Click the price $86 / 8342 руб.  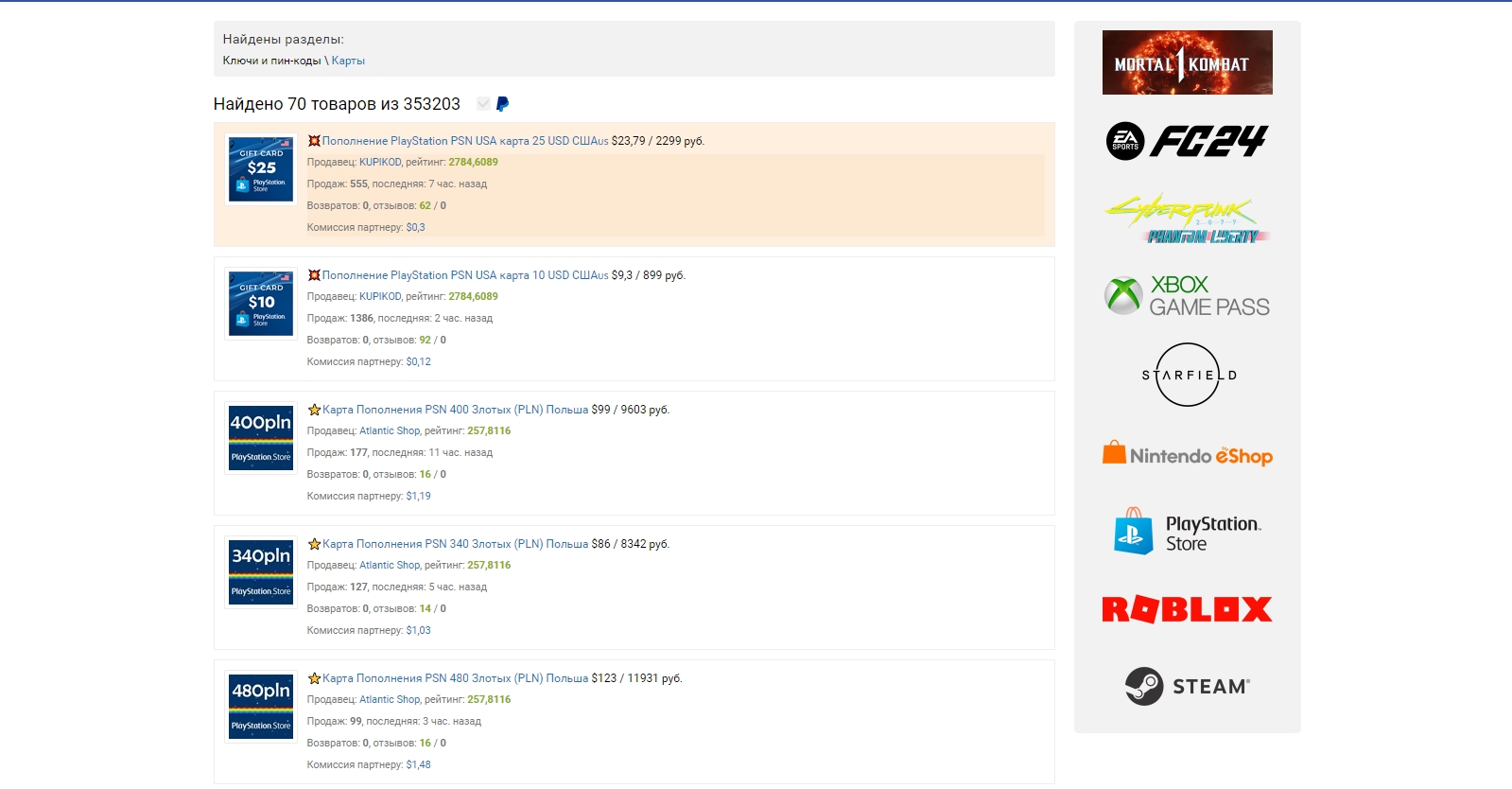(x=631, y=544)
